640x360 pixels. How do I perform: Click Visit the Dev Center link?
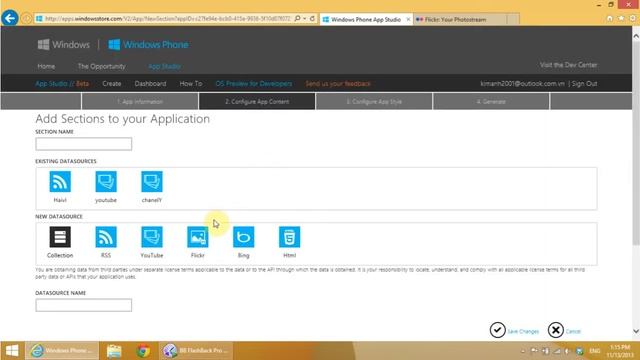568,65
